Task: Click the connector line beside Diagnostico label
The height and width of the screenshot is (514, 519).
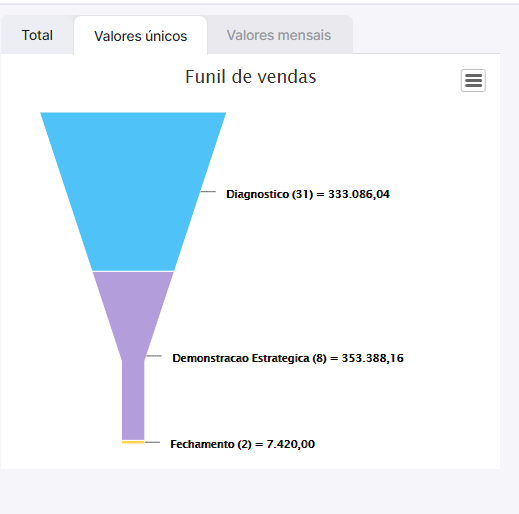Action: [x=208, y=191]
